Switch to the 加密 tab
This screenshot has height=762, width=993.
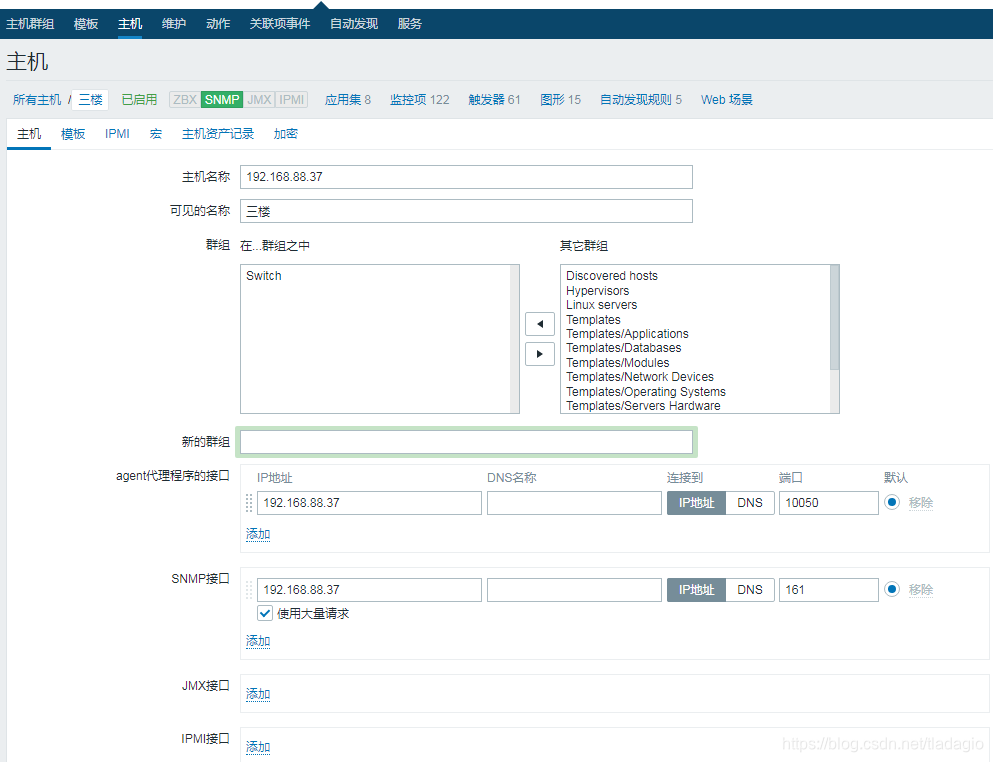[x=286, y=134]
